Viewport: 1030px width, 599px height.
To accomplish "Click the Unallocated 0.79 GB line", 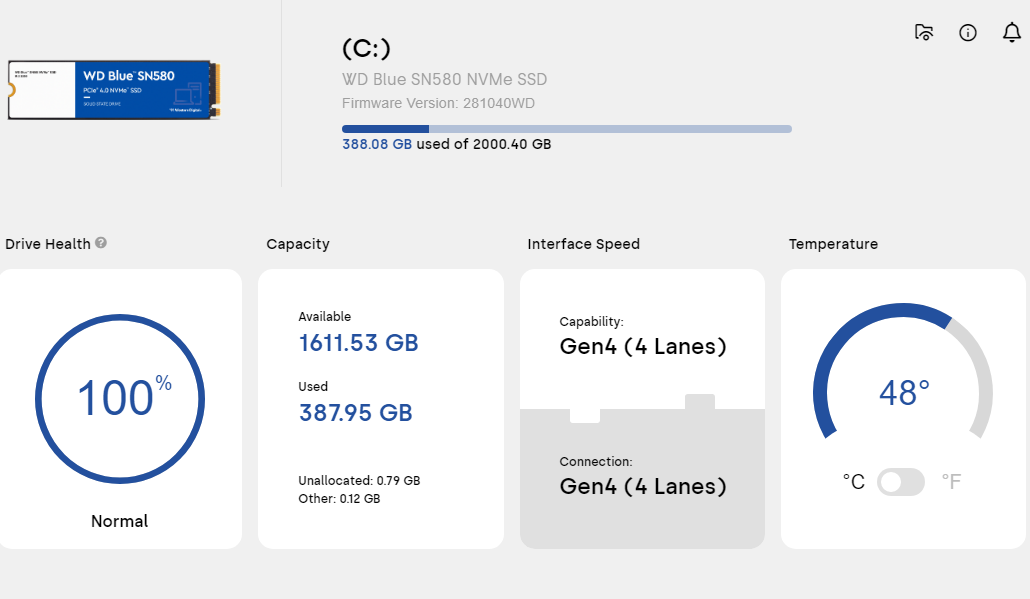I will click(359, 480).
